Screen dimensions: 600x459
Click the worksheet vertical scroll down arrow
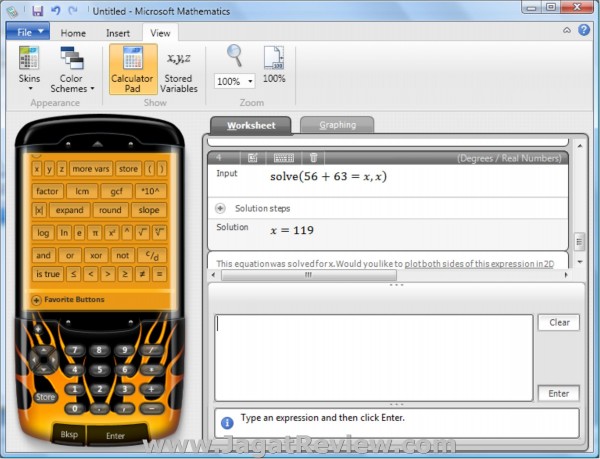click(x=580, y=262)
